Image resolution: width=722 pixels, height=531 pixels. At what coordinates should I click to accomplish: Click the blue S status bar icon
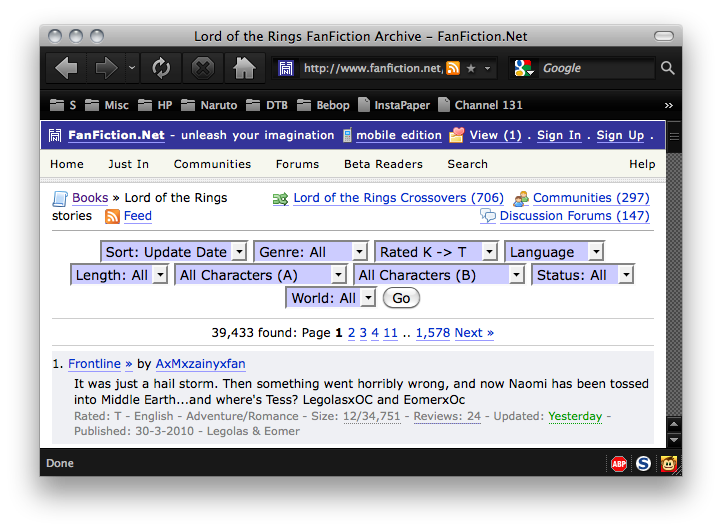tap(643, 464)
